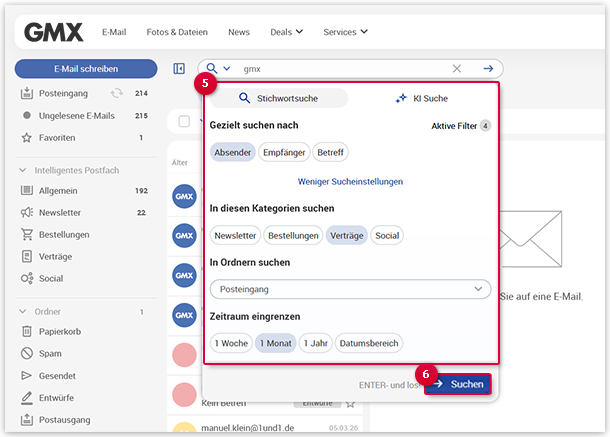Image resolution: width=610 pixels, height=437 pixels.
Task: Select the 1 Woche time range
Action: (x=231, y=343)
